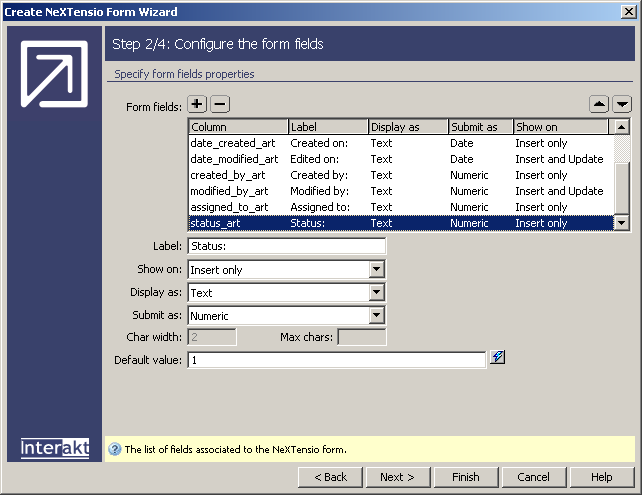Viewport: 642px width, 495px height.
Task: Click the Show on column header
Action: point(561,127)
